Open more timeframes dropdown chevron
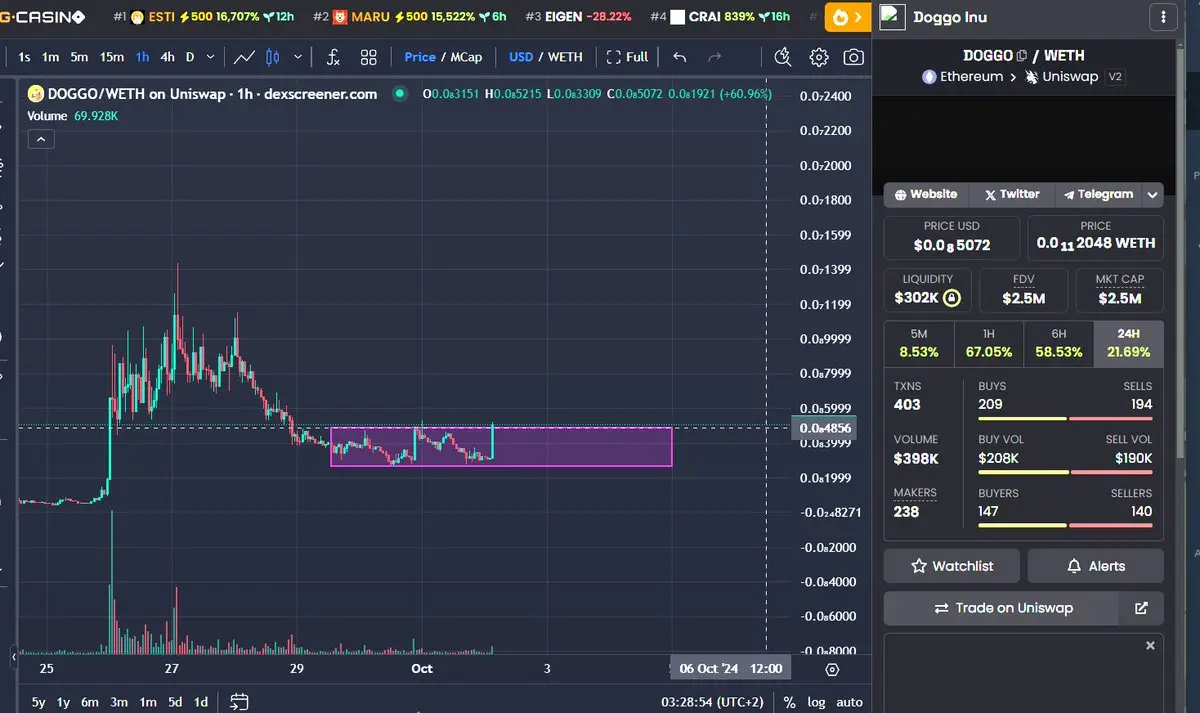The image size is (1200, 713). [x=209, y=57]
